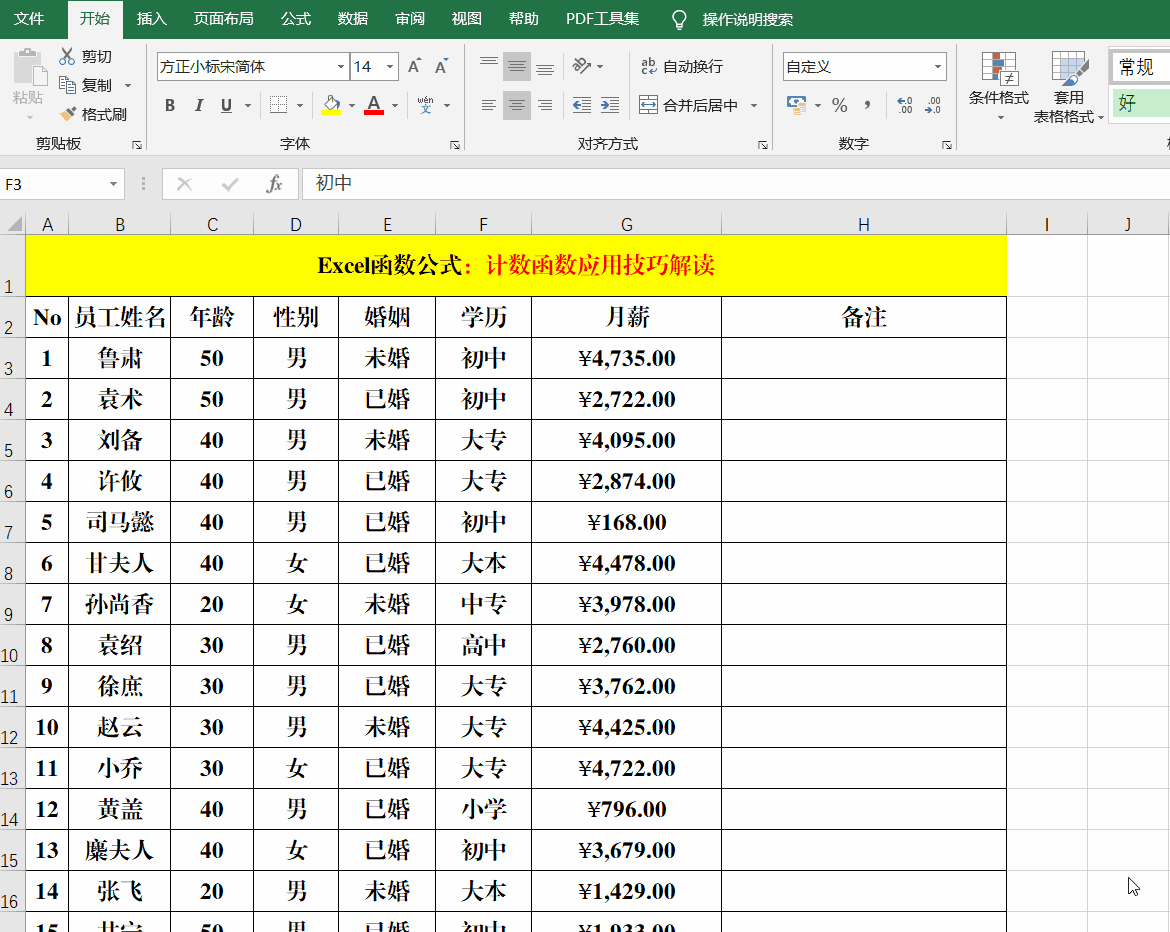1170x932 pixels.
Task: Click the Name Box showing F3
Action: point(55,184)
